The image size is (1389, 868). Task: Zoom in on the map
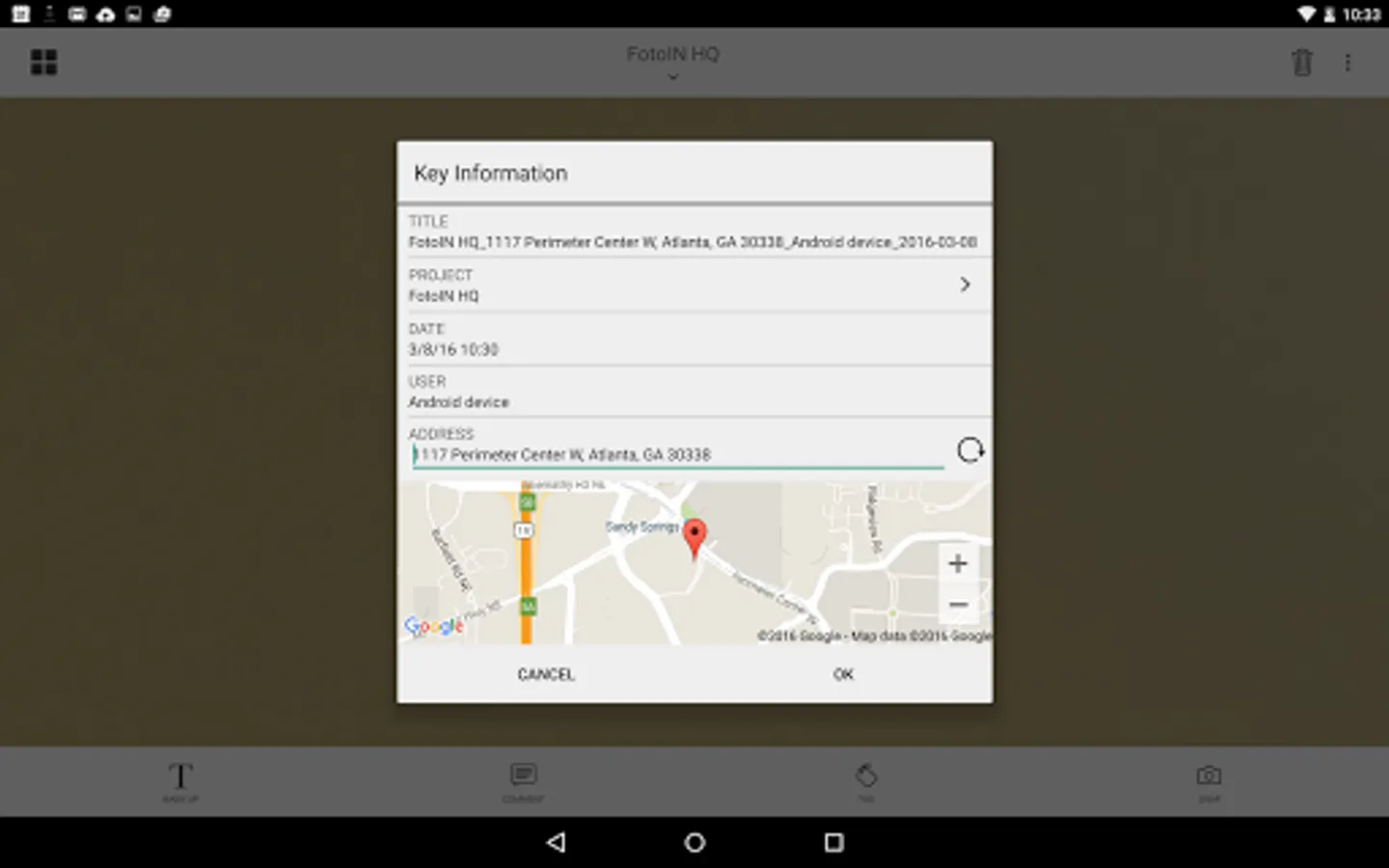[958, 563]
